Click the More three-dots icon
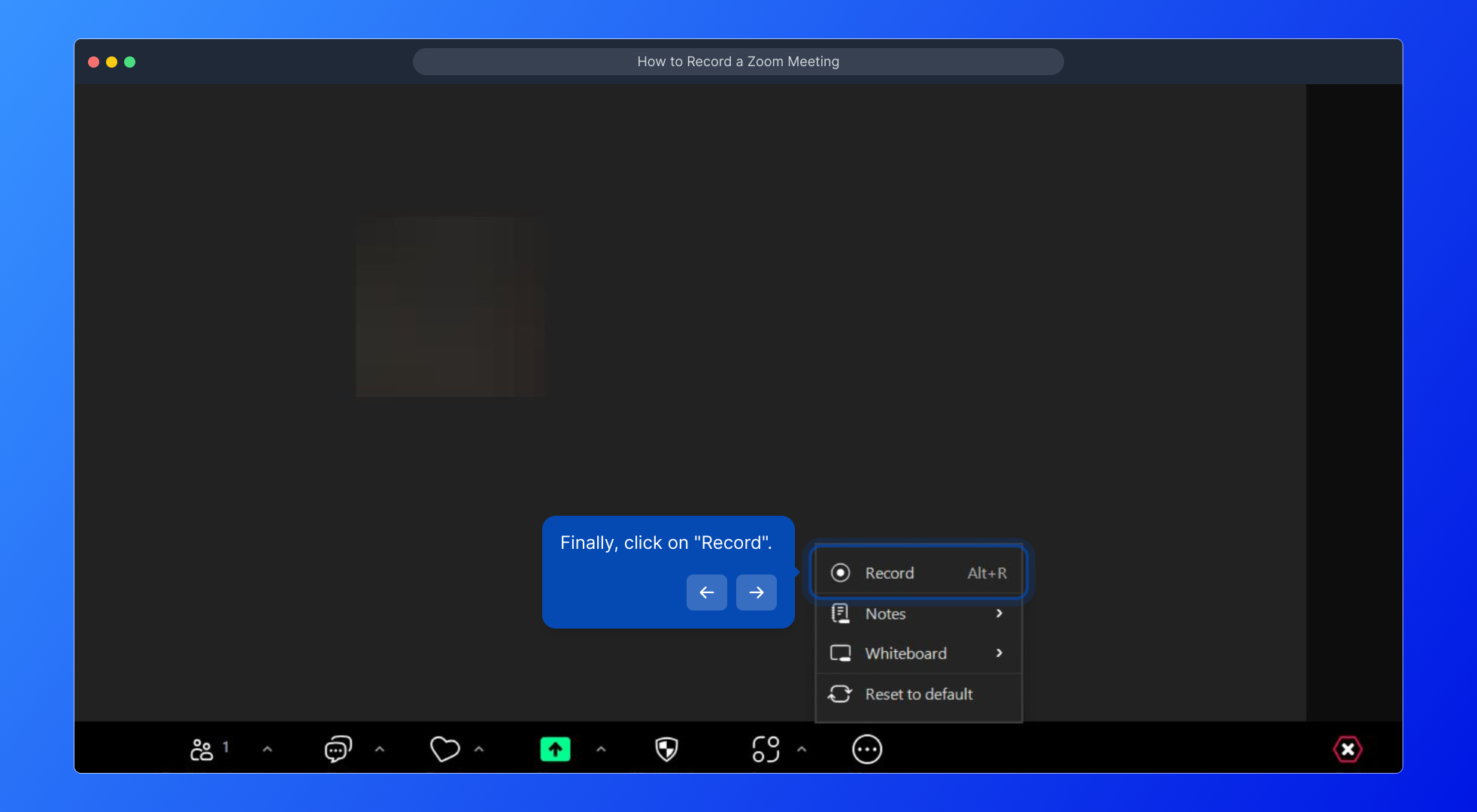 pyautogui.click(x=866, y=750)
